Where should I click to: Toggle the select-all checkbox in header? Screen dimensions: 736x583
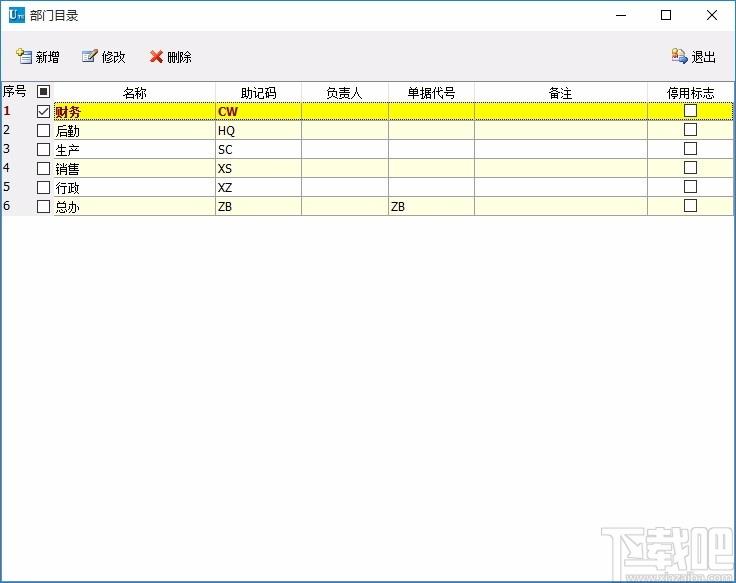(43, 92)
